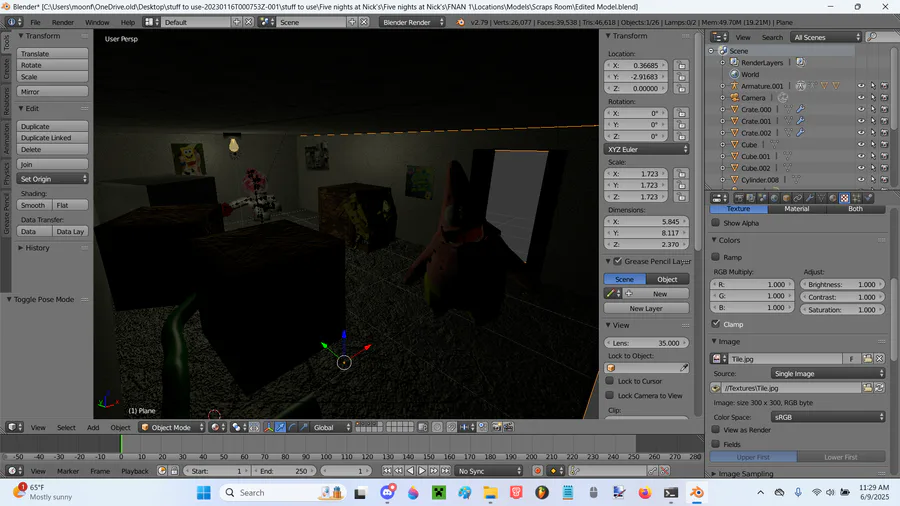The width and height of the screenshot is (900, 506).
Task: Select the translate manipulator arrow button
Action: click(x=280, y=427)
